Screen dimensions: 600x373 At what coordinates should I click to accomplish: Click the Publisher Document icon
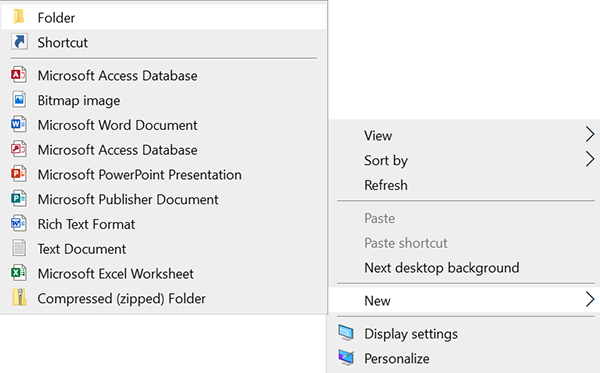(x=19, y=199)
